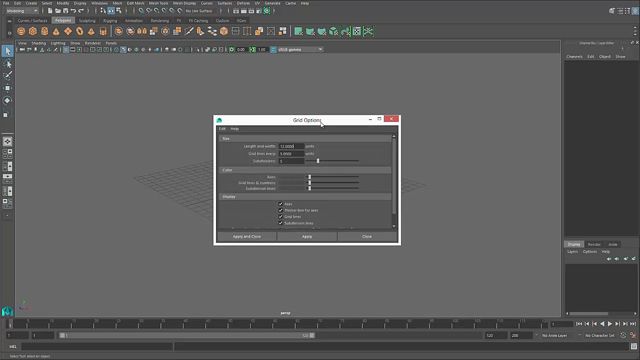Click the Play forwards button
Screen dimensions: 640x360
[610, 324]
